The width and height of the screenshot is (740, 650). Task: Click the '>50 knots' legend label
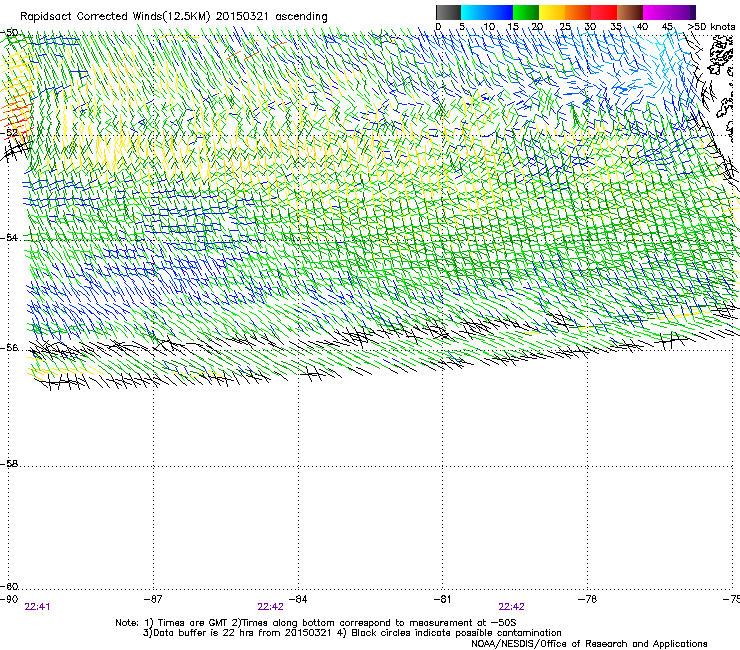[x=711, y=27]
